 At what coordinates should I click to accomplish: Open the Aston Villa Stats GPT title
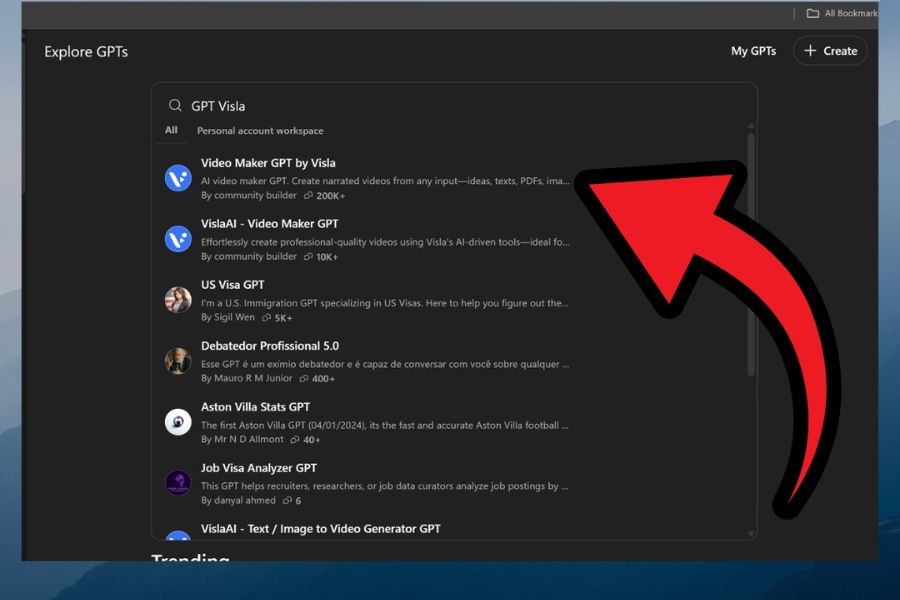[x=255, y=407]
